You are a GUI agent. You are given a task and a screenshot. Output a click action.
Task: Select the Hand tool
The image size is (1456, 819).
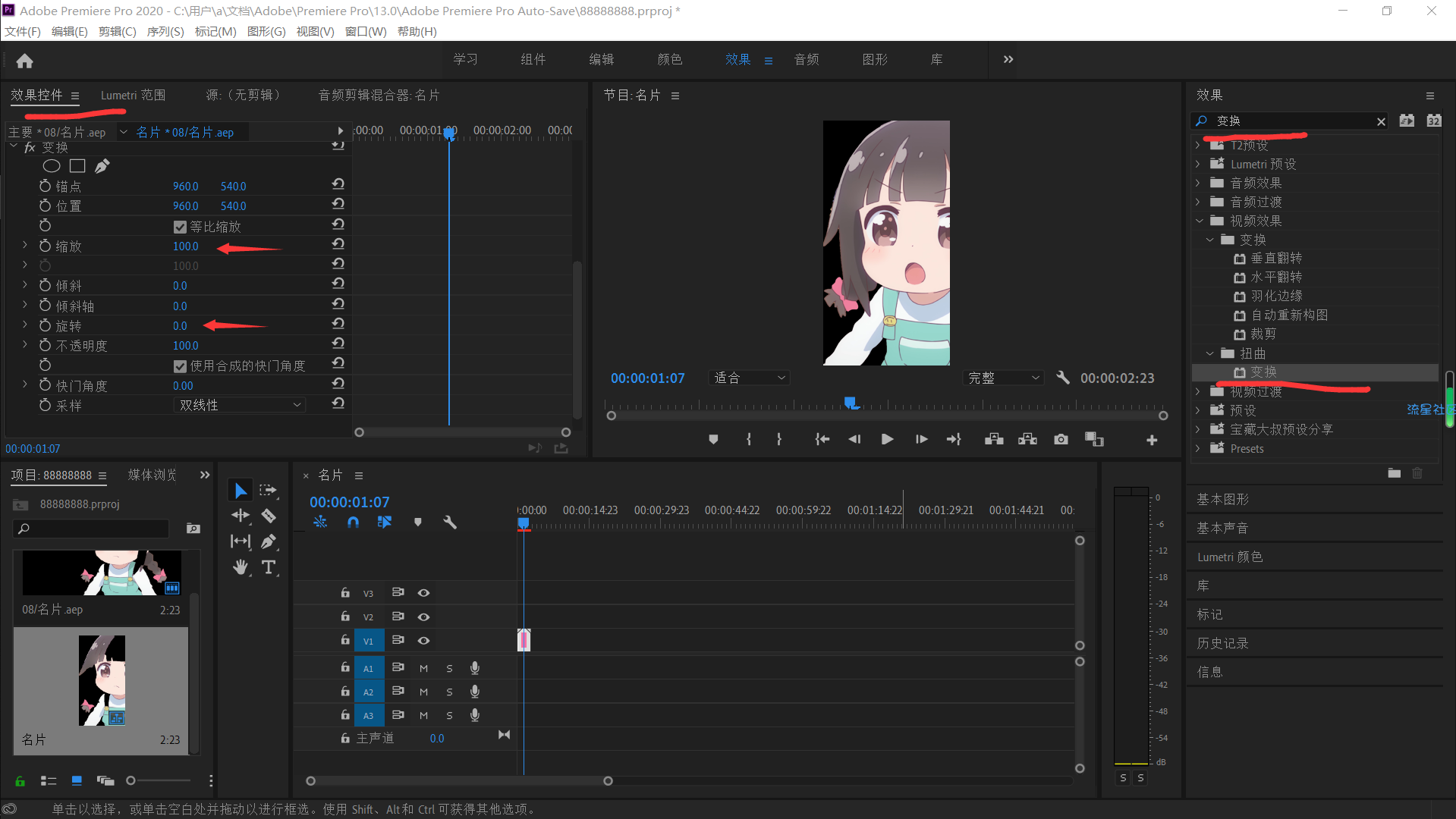click(241, 567)
